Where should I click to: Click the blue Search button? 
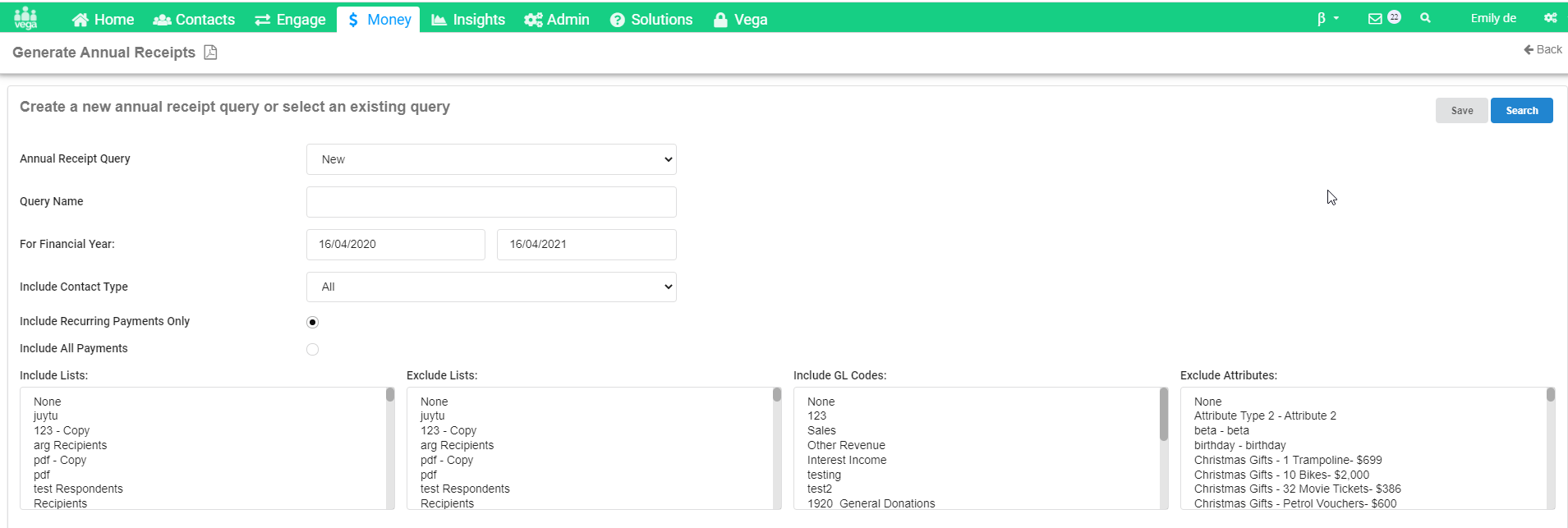(1521, 111)
